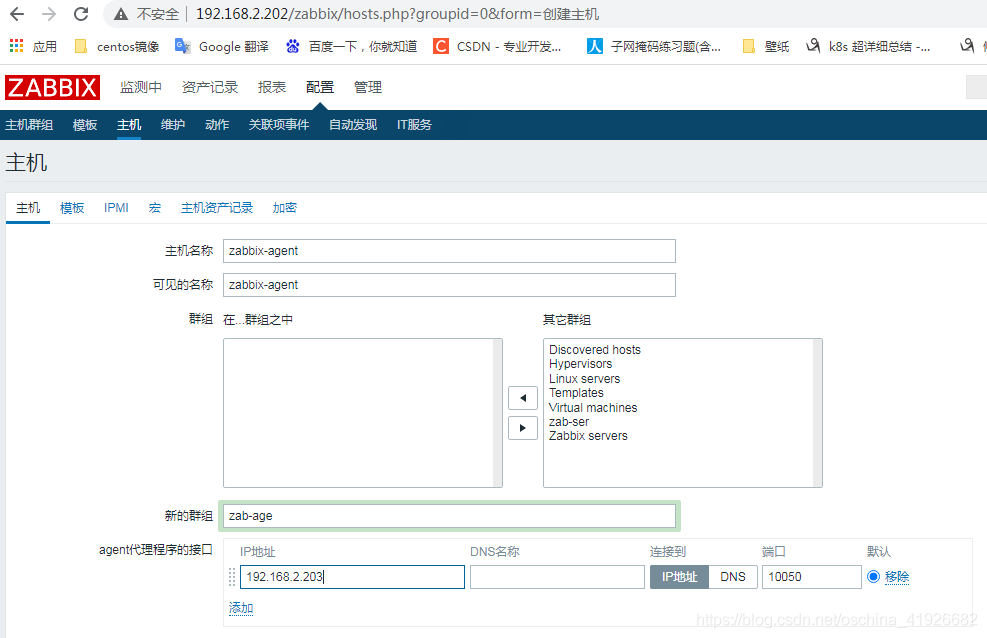987x638 pixels.
Task: Select Discovered hosts in other groups list
Action: pos(595,350)
